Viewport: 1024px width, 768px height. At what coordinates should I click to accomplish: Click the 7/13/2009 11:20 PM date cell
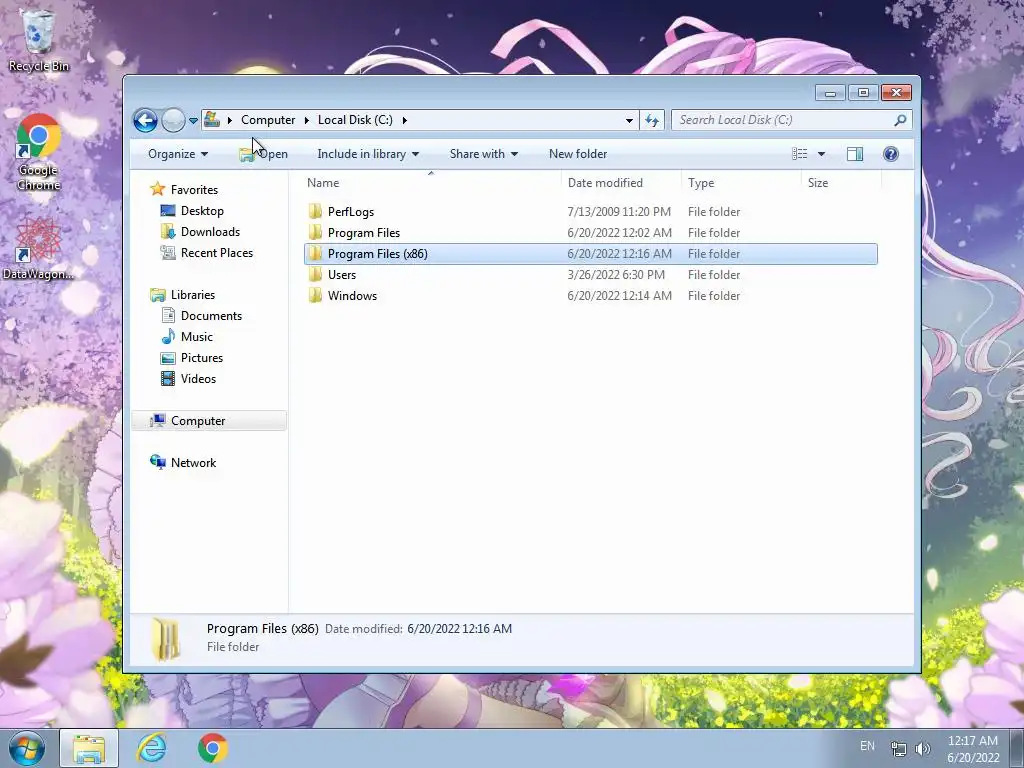point(618,212)
